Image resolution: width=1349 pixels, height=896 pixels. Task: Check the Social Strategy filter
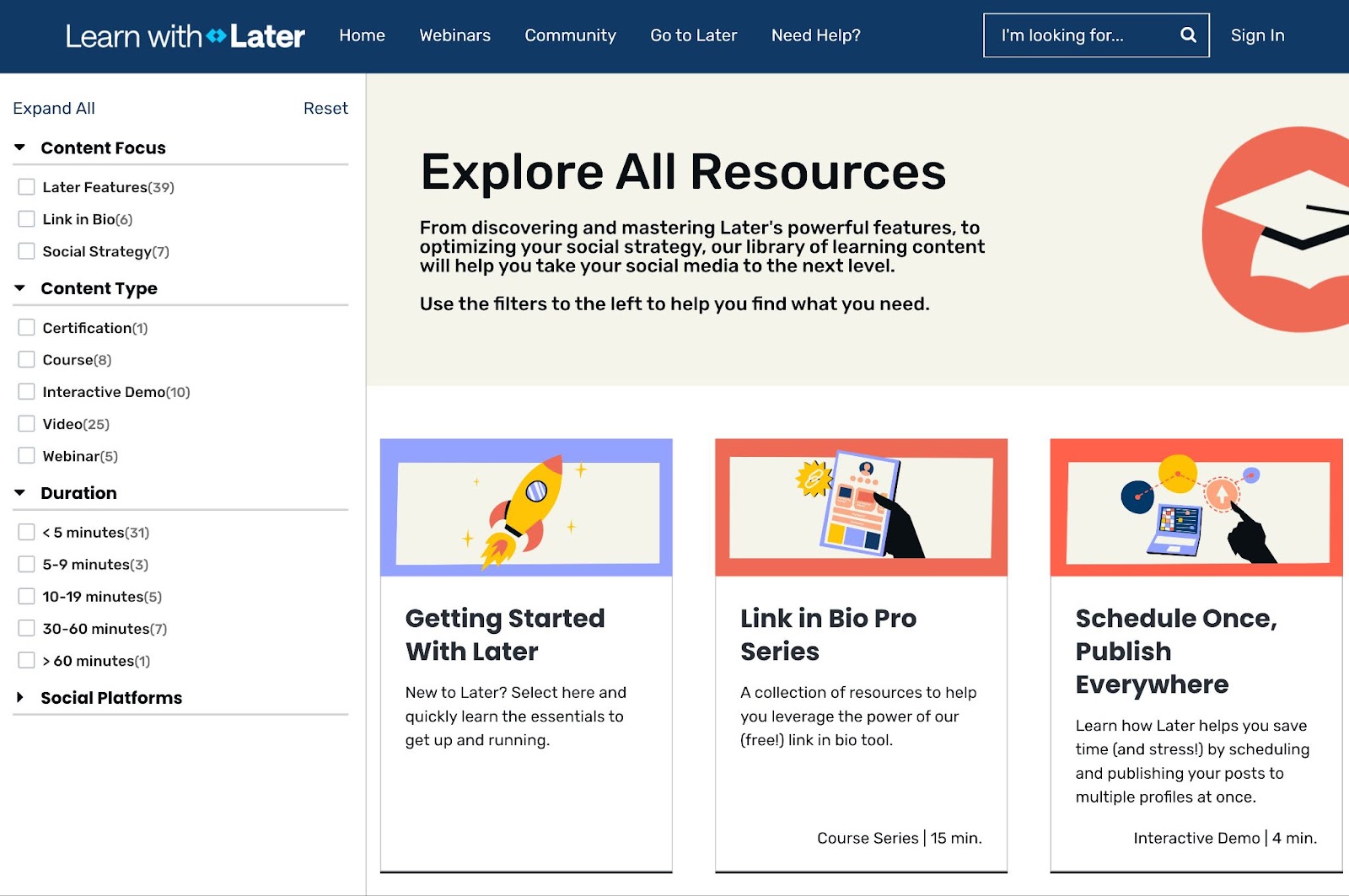26,251
